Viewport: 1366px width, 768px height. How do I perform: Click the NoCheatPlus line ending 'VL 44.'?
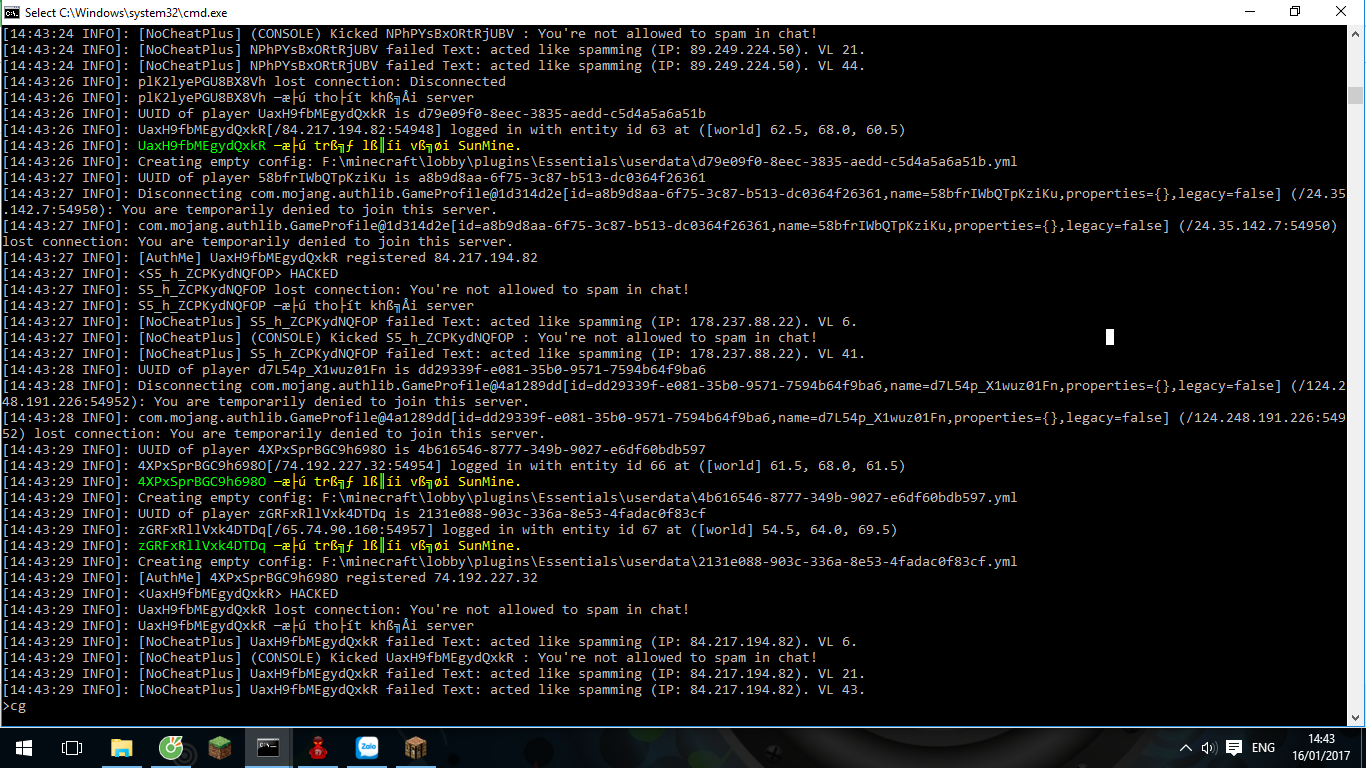coord(434,66)
